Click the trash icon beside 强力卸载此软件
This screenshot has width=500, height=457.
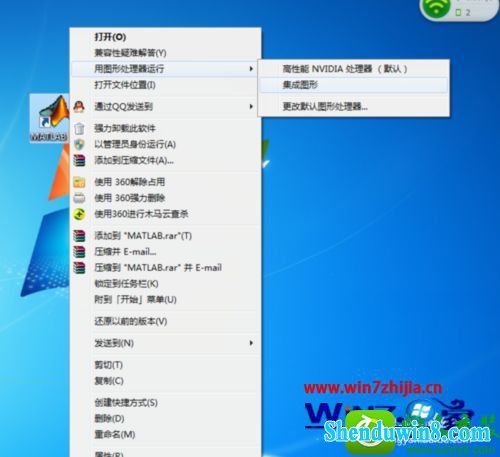(x=79, y=128)
